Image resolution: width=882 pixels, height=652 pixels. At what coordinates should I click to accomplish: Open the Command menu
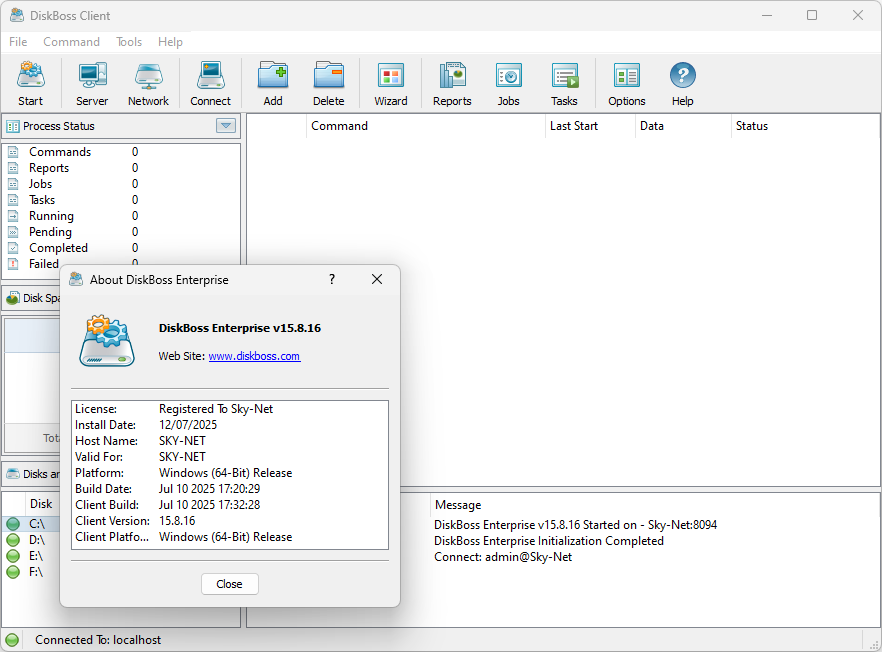tap(71, 42)
